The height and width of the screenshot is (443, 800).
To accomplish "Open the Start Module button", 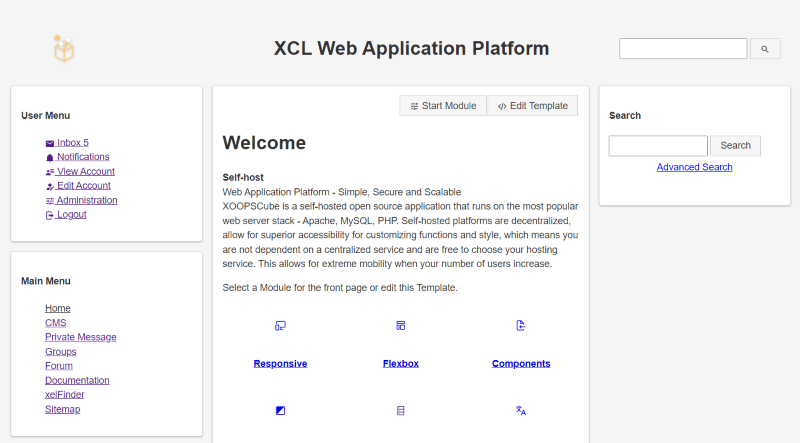I will [443, 106].
